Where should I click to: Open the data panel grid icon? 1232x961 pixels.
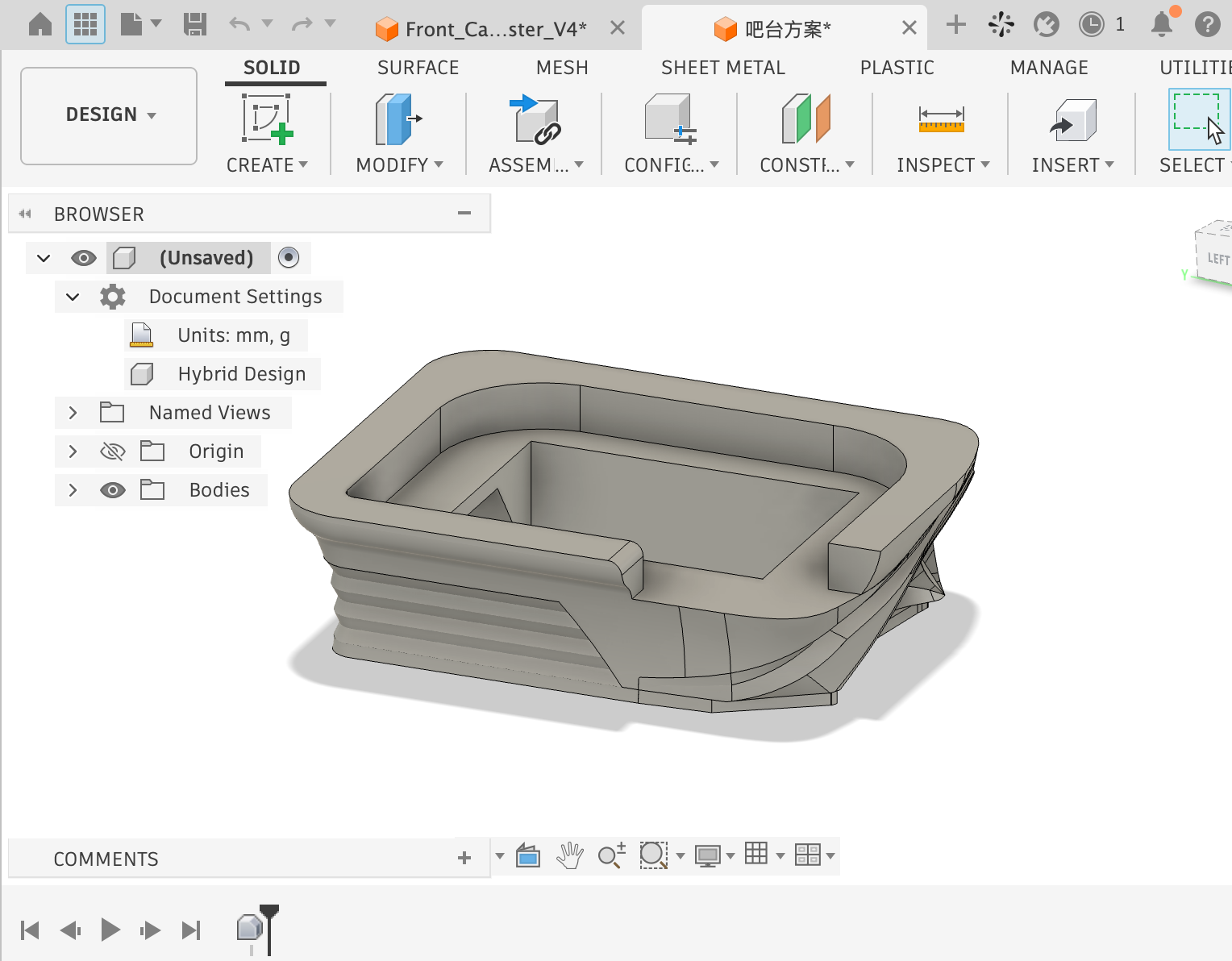point(85,25)
